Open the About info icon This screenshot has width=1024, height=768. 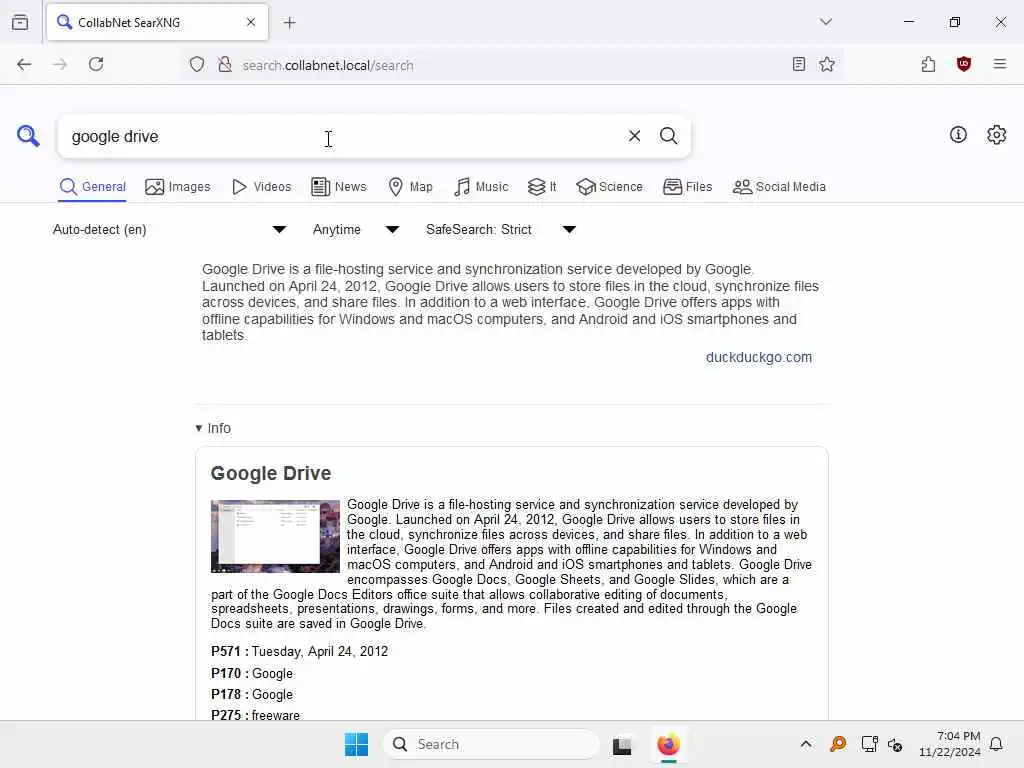958,135
